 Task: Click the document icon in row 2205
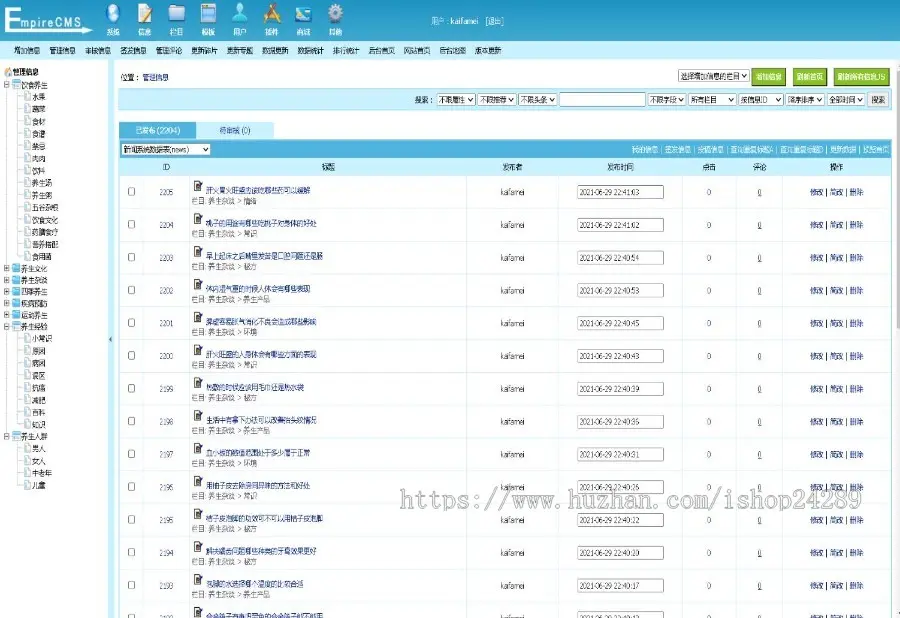pos(198,186)
